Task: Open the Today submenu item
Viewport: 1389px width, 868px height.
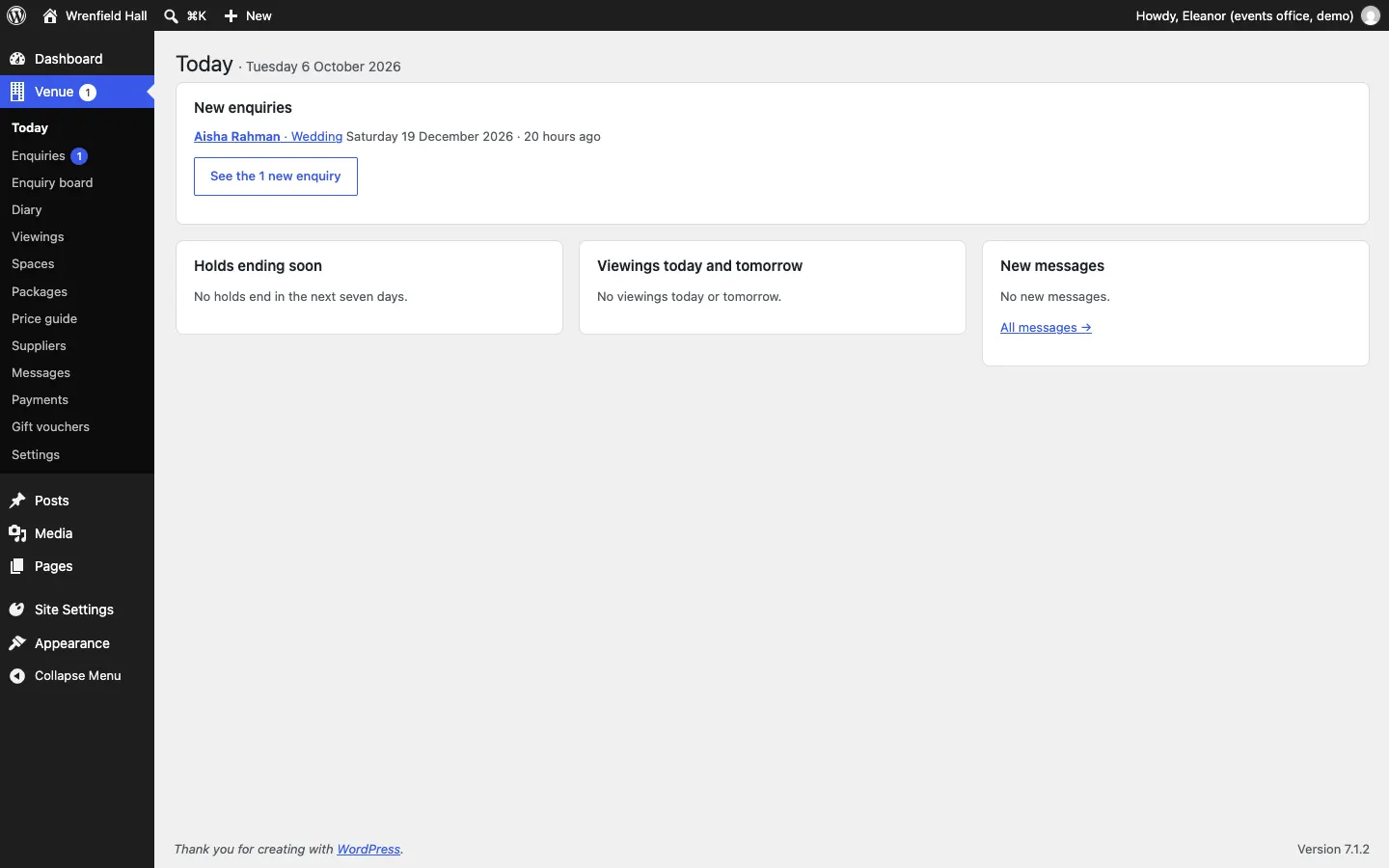Action: click(x=30, y=128)
